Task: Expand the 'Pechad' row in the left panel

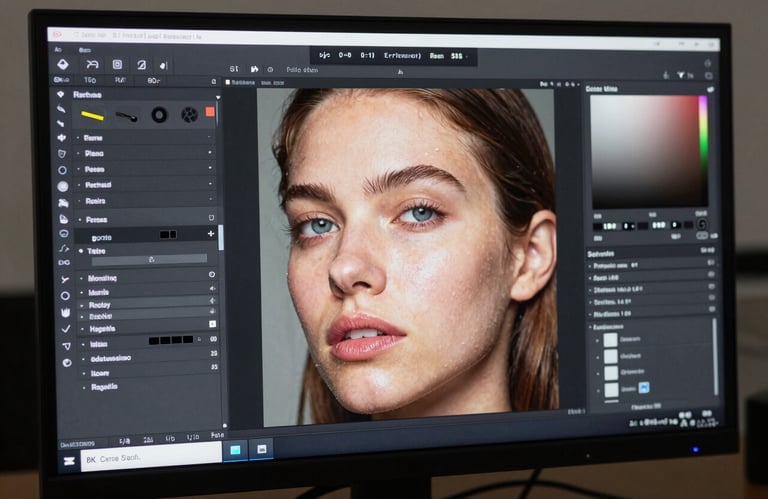Action: click(146, 185)
